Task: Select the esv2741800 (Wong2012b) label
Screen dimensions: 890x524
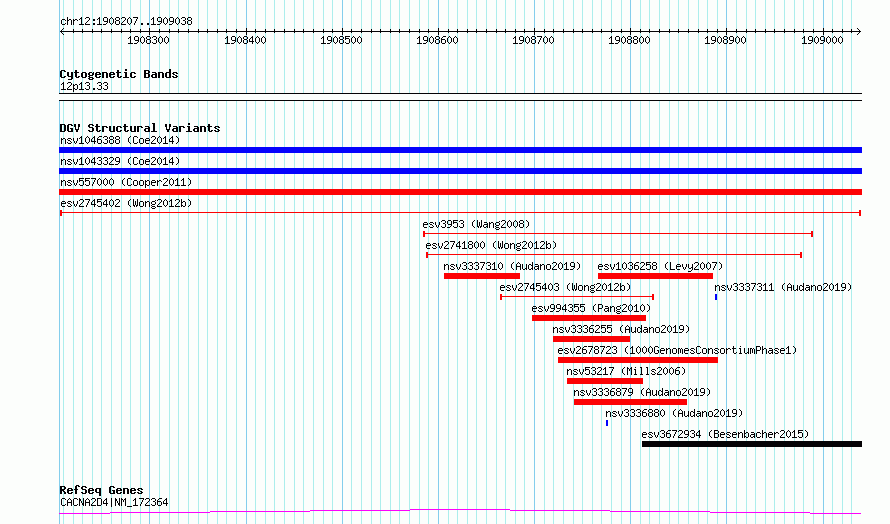Action: 491,245
